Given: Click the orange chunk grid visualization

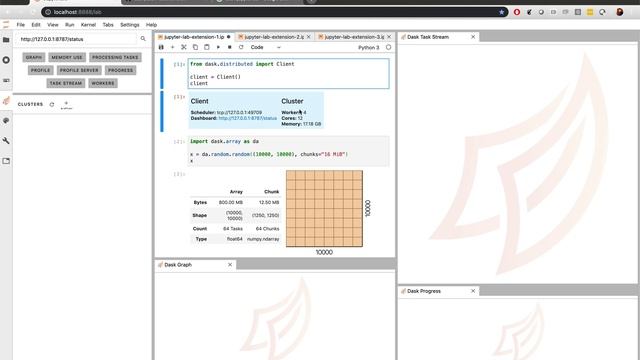Looking at the screenshot, I should click(x=324, y=209).
